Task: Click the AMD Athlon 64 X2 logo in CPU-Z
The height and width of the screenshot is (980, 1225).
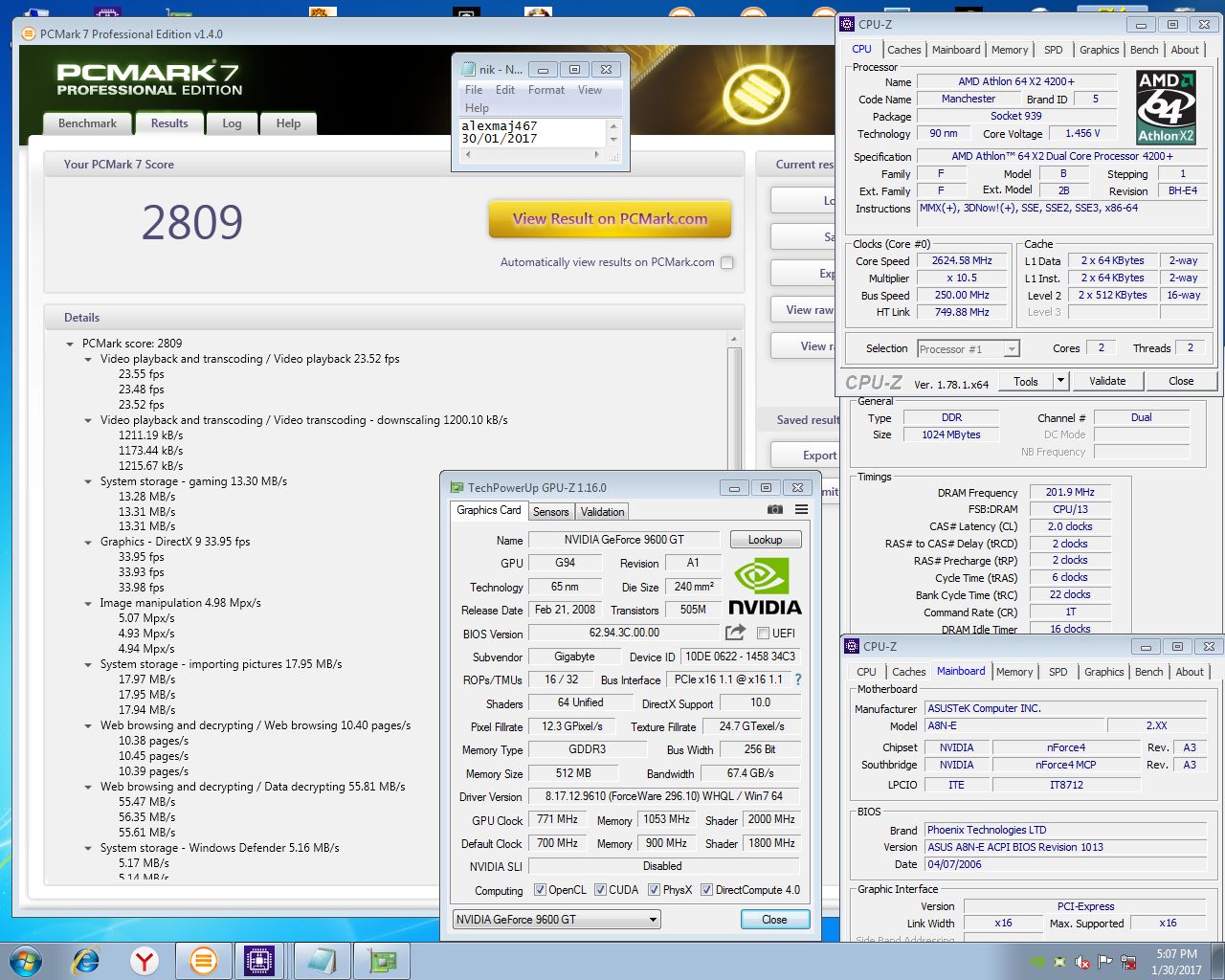Action: click(1166, 107)
